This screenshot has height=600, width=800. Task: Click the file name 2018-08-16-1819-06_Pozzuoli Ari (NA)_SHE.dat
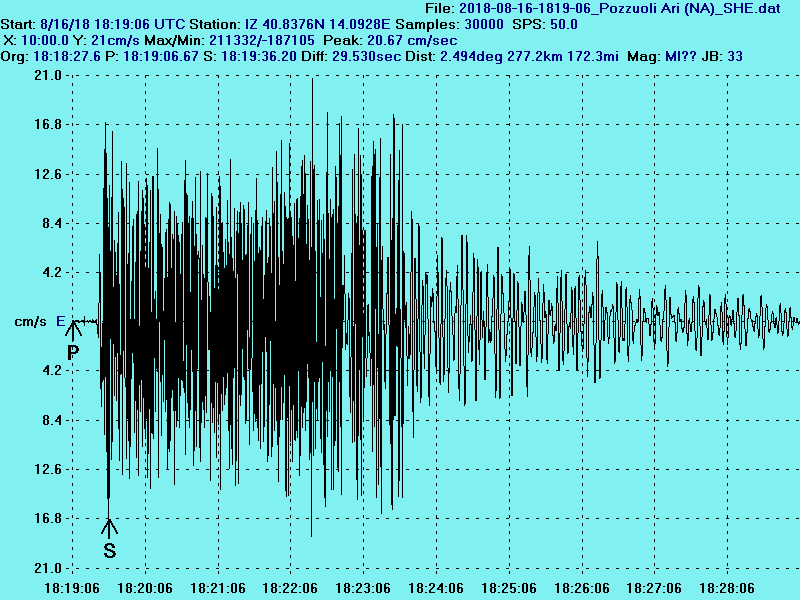tap(620, 8)
